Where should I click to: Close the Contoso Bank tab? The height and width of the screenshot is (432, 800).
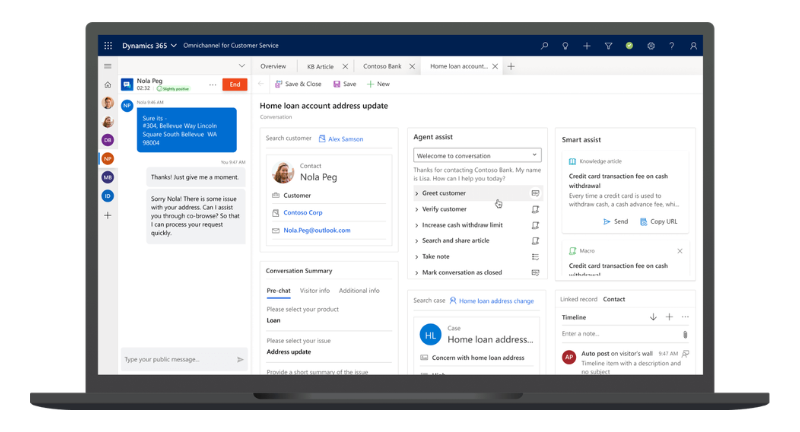[412, 66]
